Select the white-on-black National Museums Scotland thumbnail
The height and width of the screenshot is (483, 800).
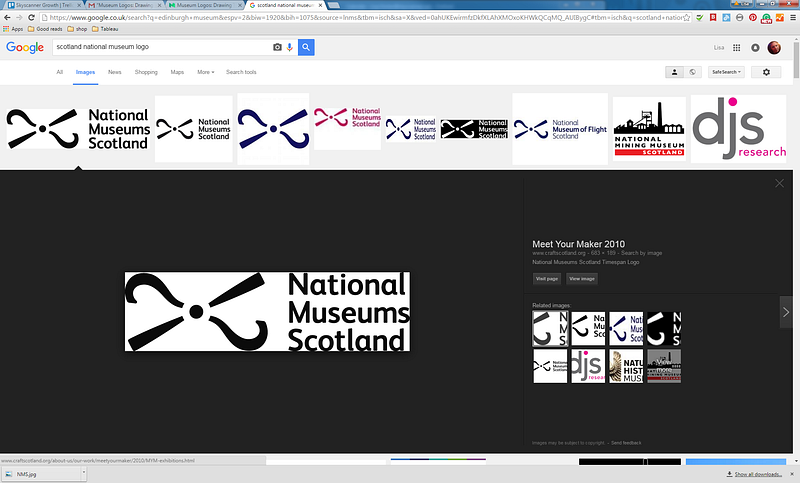coord(474,129)
